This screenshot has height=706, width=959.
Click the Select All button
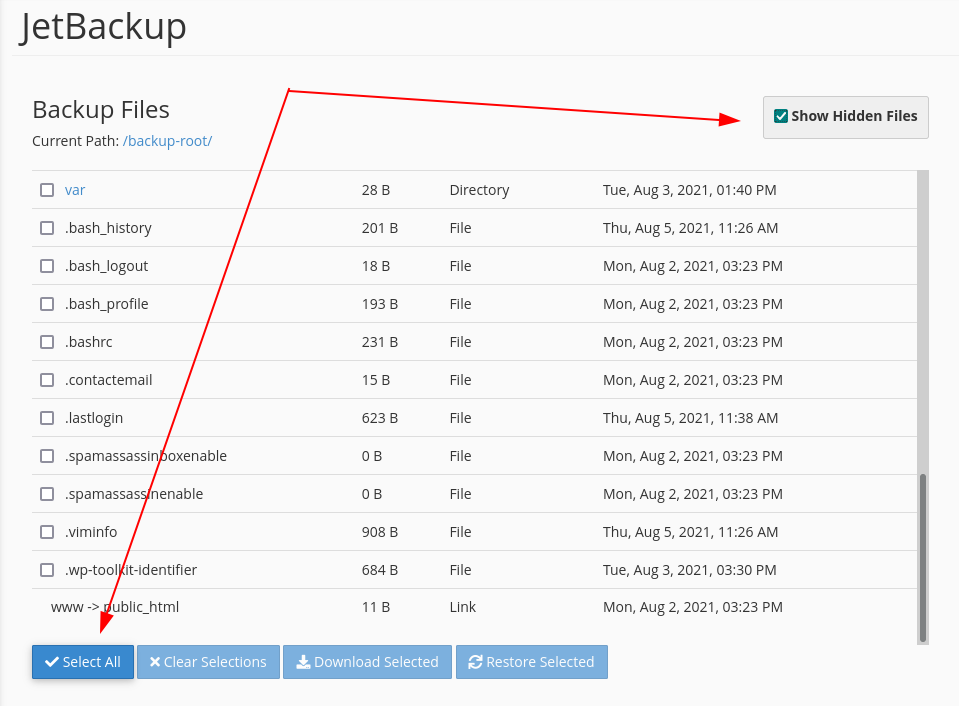click(x=83, y=662)
